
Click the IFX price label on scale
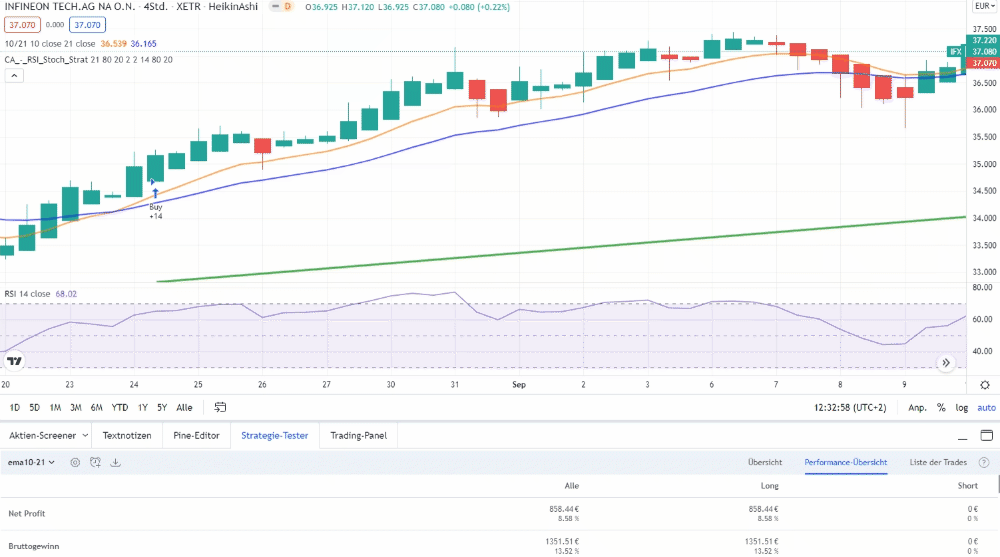pos(955,52)
